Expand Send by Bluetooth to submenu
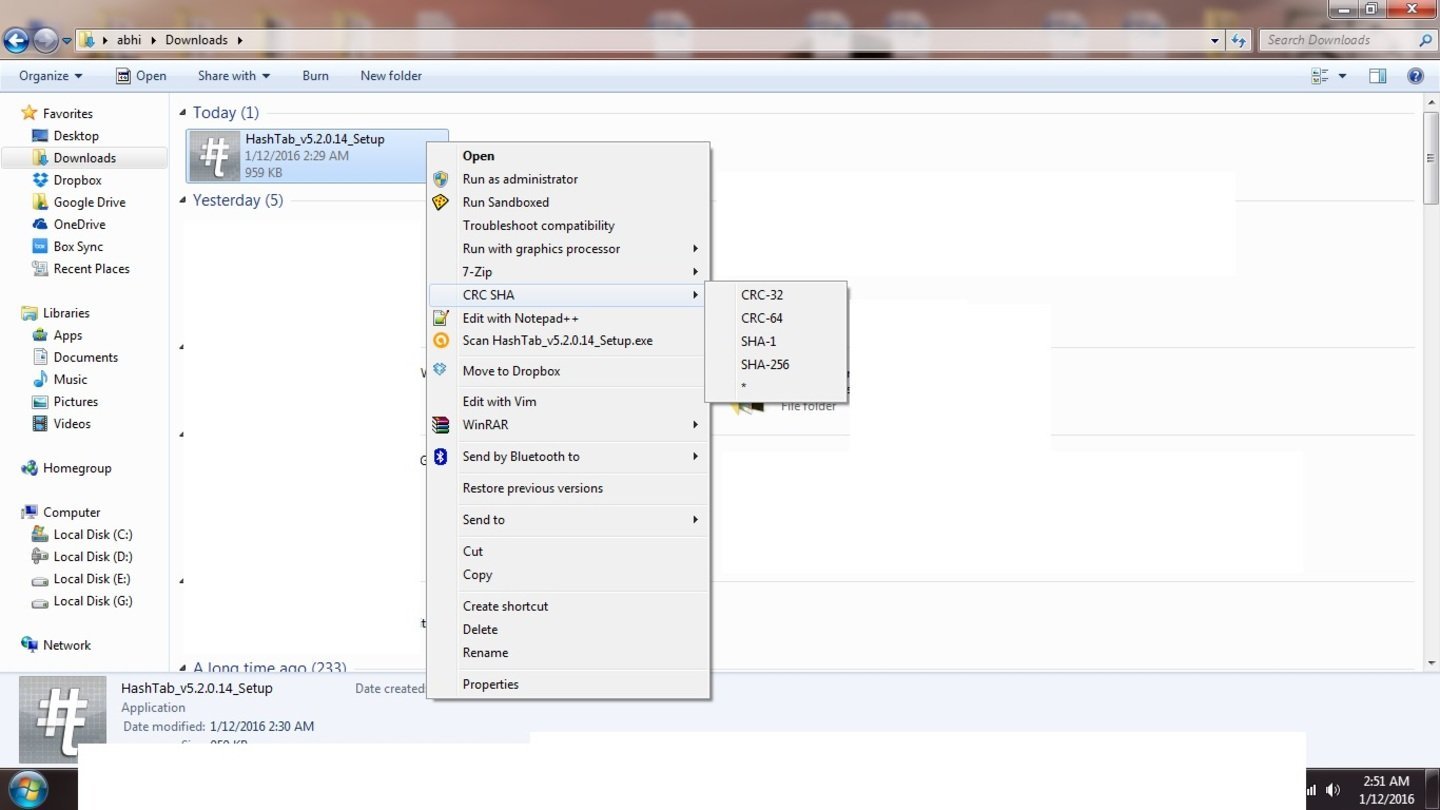The height and width of the screenshot is (810, 1440). (x=568, y=457)
